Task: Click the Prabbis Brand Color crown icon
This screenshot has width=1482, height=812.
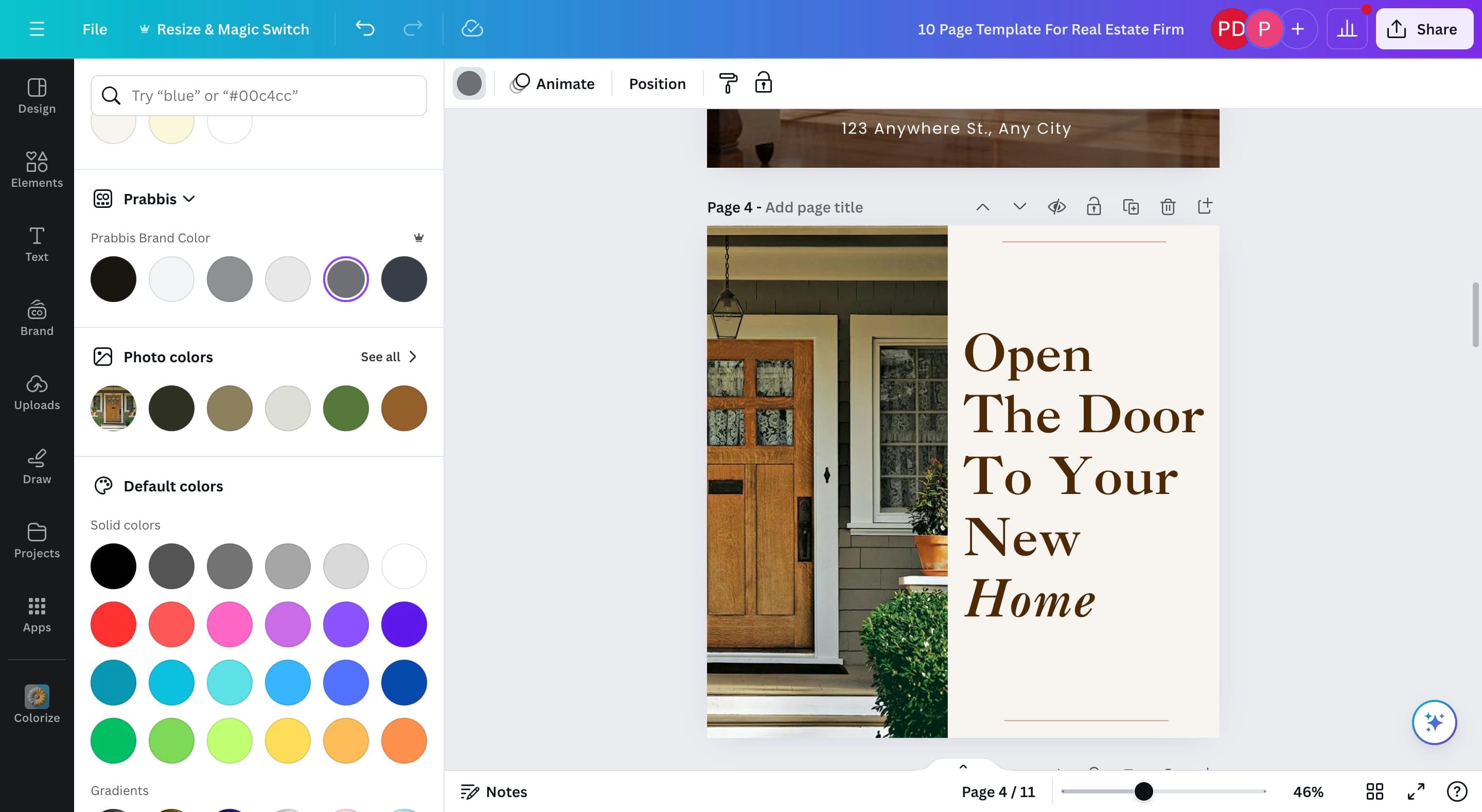Action: pyautogui.click(x=419, y=237)
